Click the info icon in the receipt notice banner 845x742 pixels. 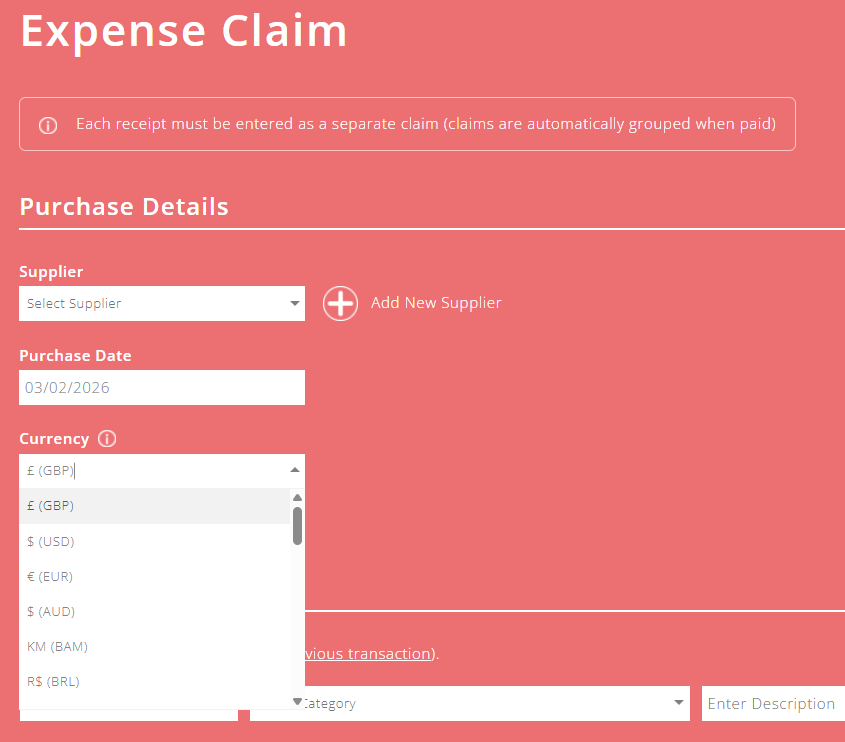click(x=48, y=124)
